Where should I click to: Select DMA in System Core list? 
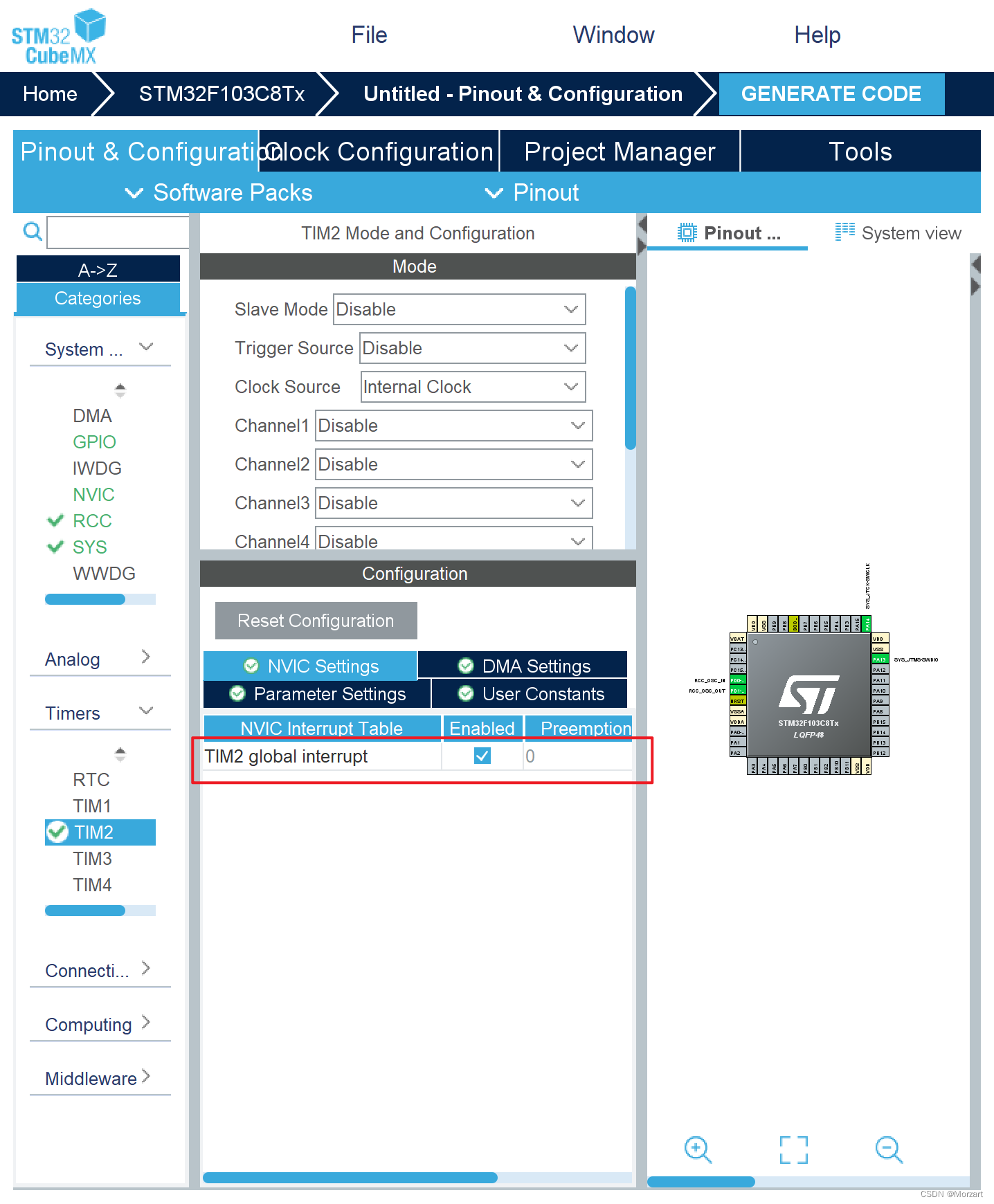coord(92,416)
